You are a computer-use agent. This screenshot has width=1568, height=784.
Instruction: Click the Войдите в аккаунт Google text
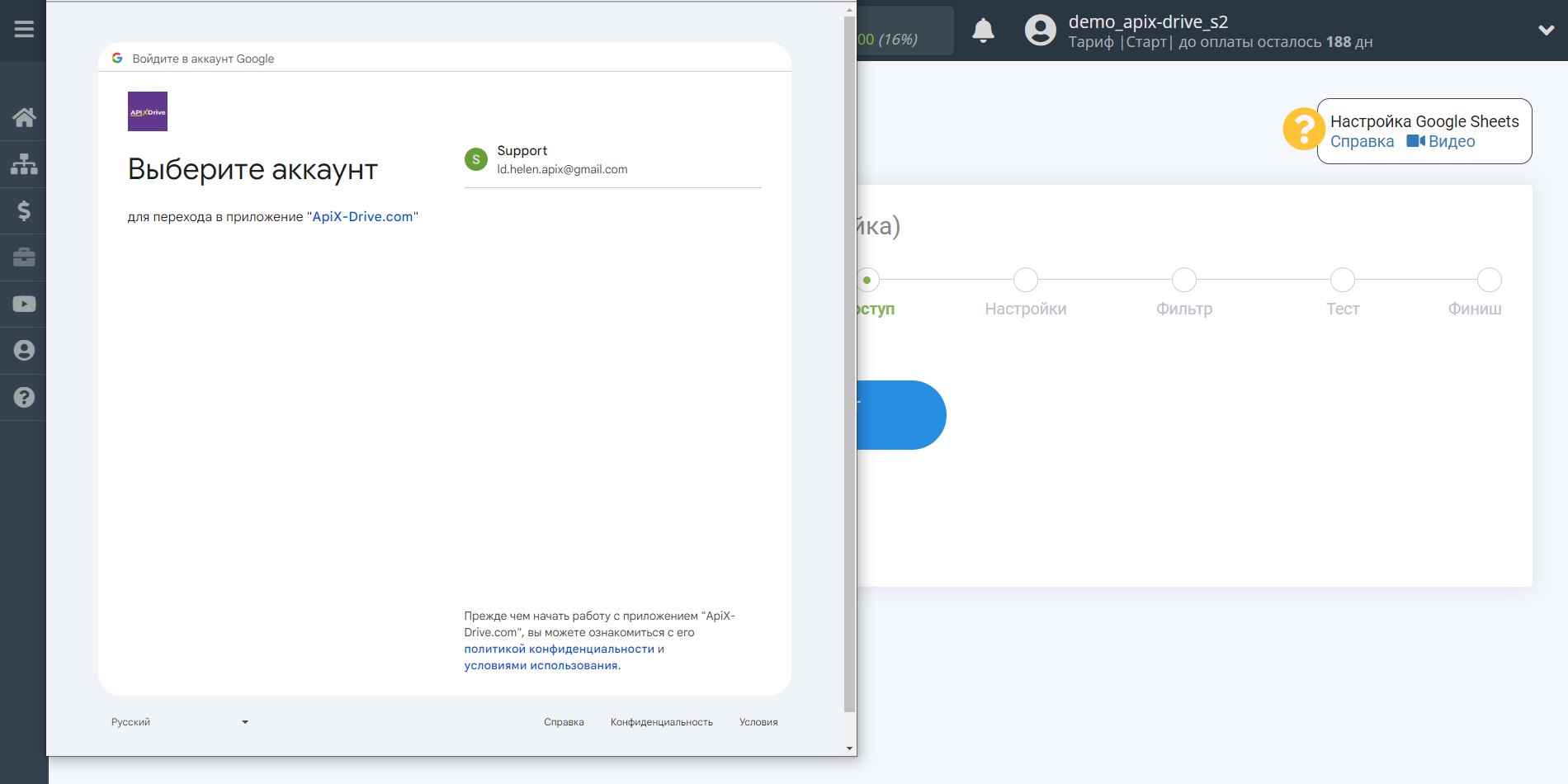pos(203,59)
